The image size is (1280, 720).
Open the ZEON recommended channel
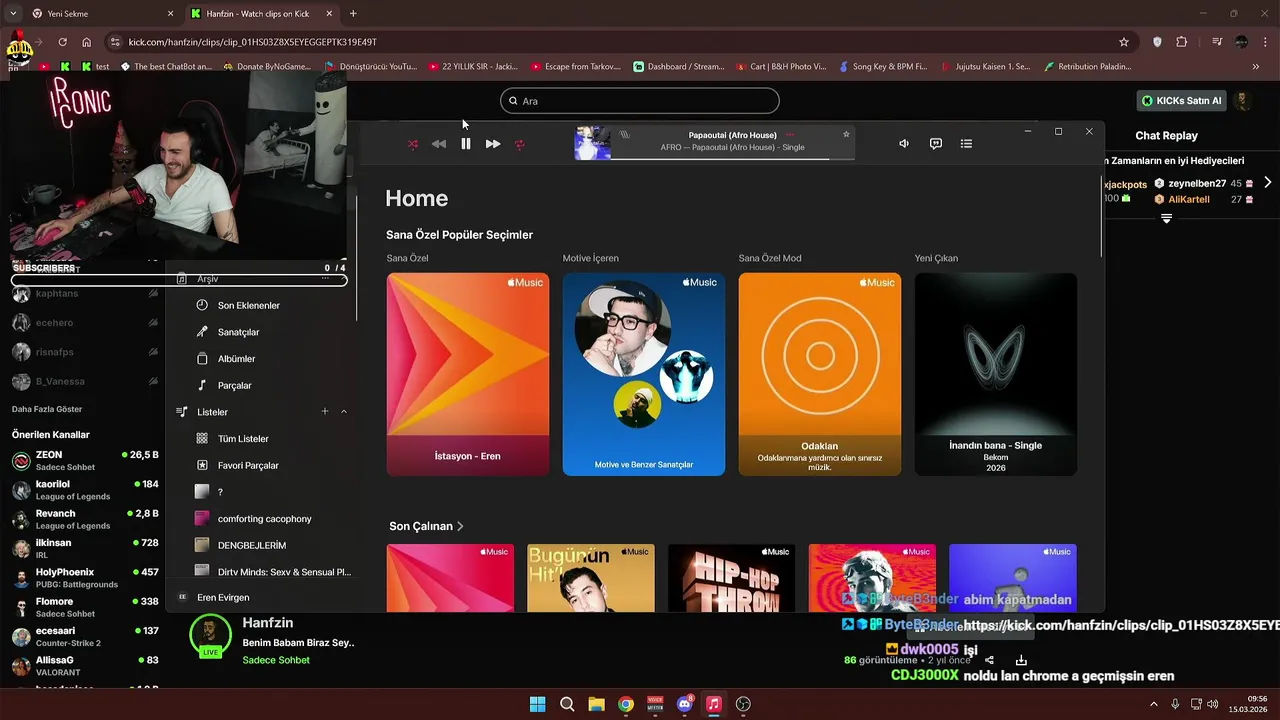click(84, 461)
